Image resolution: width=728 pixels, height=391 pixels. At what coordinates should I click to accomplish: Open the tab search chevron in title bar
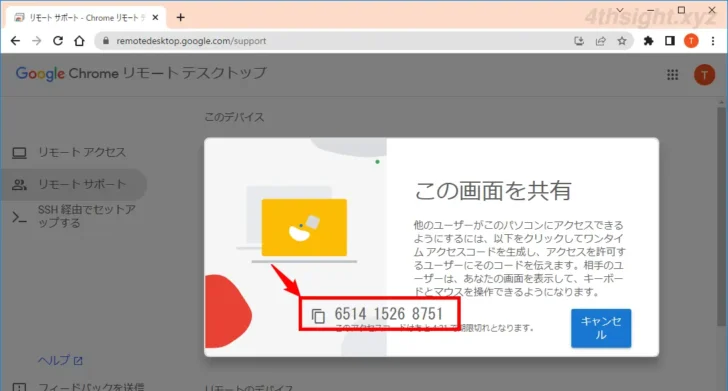(x=620, y=10)
